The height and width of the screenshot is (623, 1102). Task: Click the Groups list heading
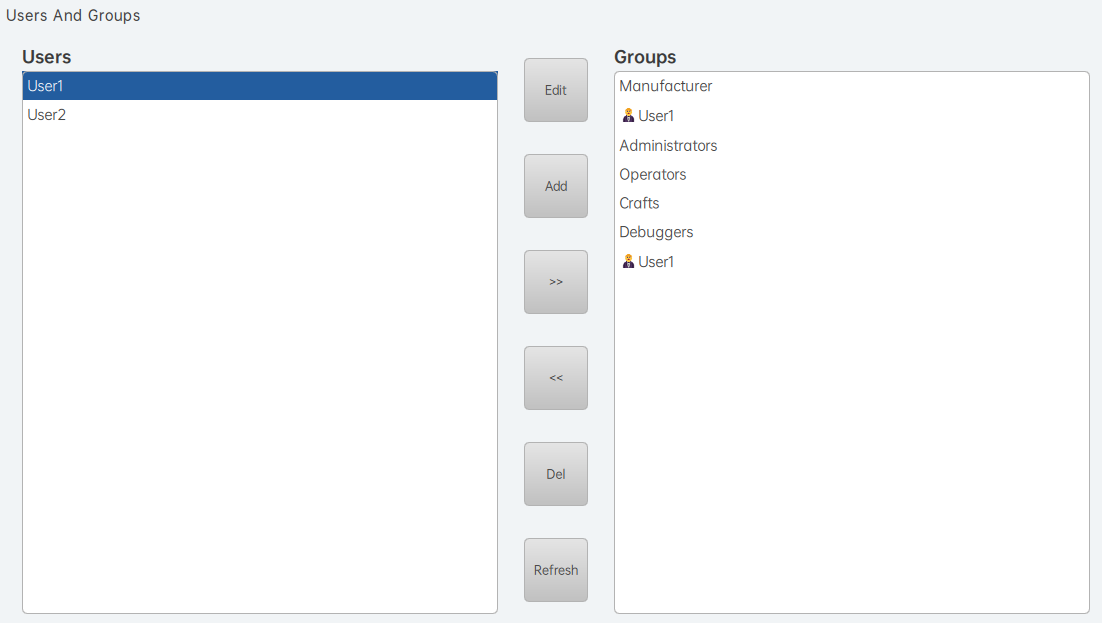tap(645, 57)
